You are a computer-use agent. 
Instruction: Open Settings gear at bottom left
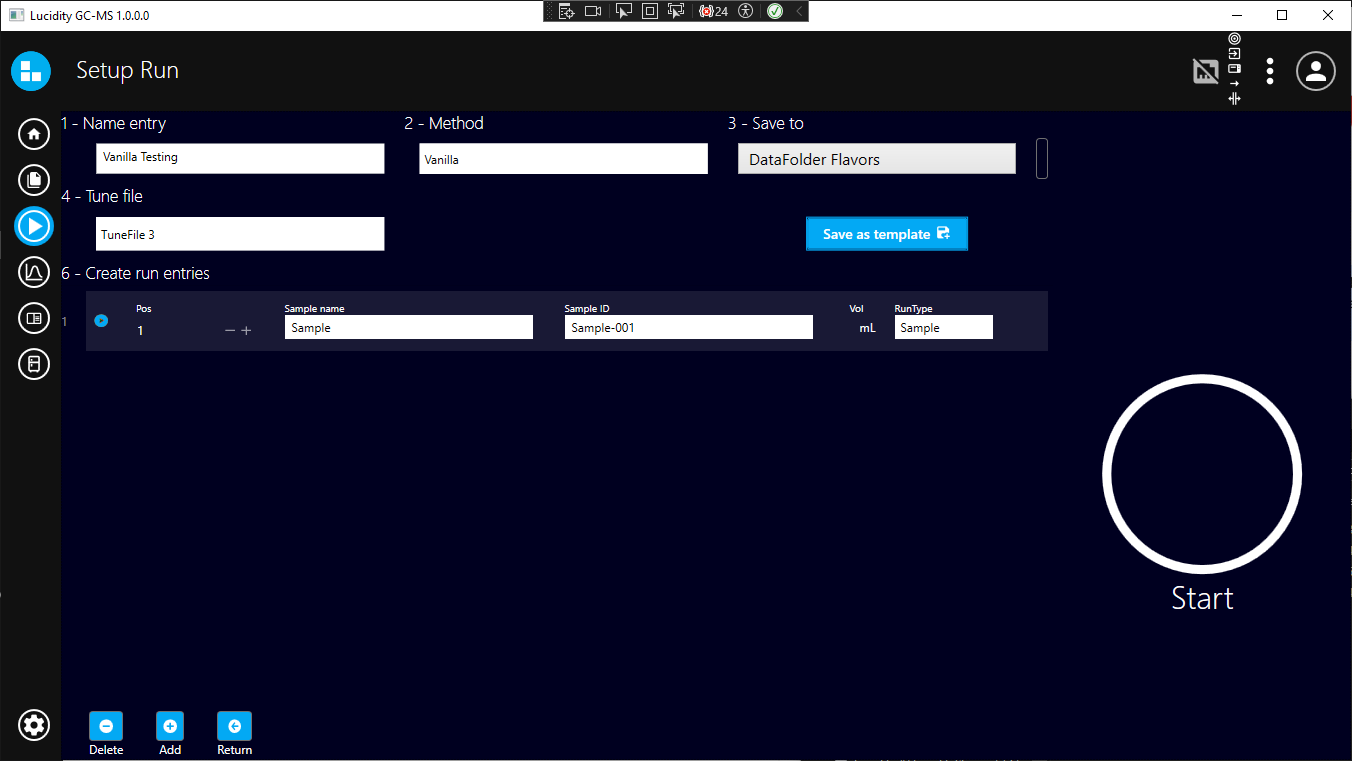coord(34,725)
